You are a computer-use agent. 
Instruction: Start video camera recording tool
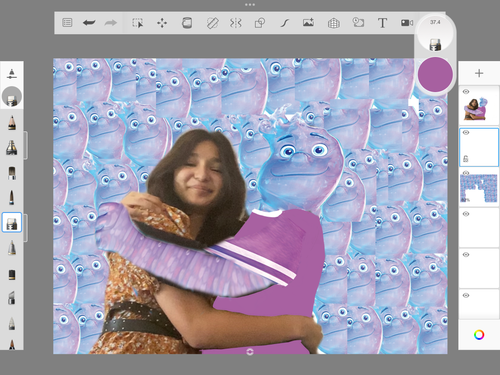pyautogui.click(x=407, y=23)
